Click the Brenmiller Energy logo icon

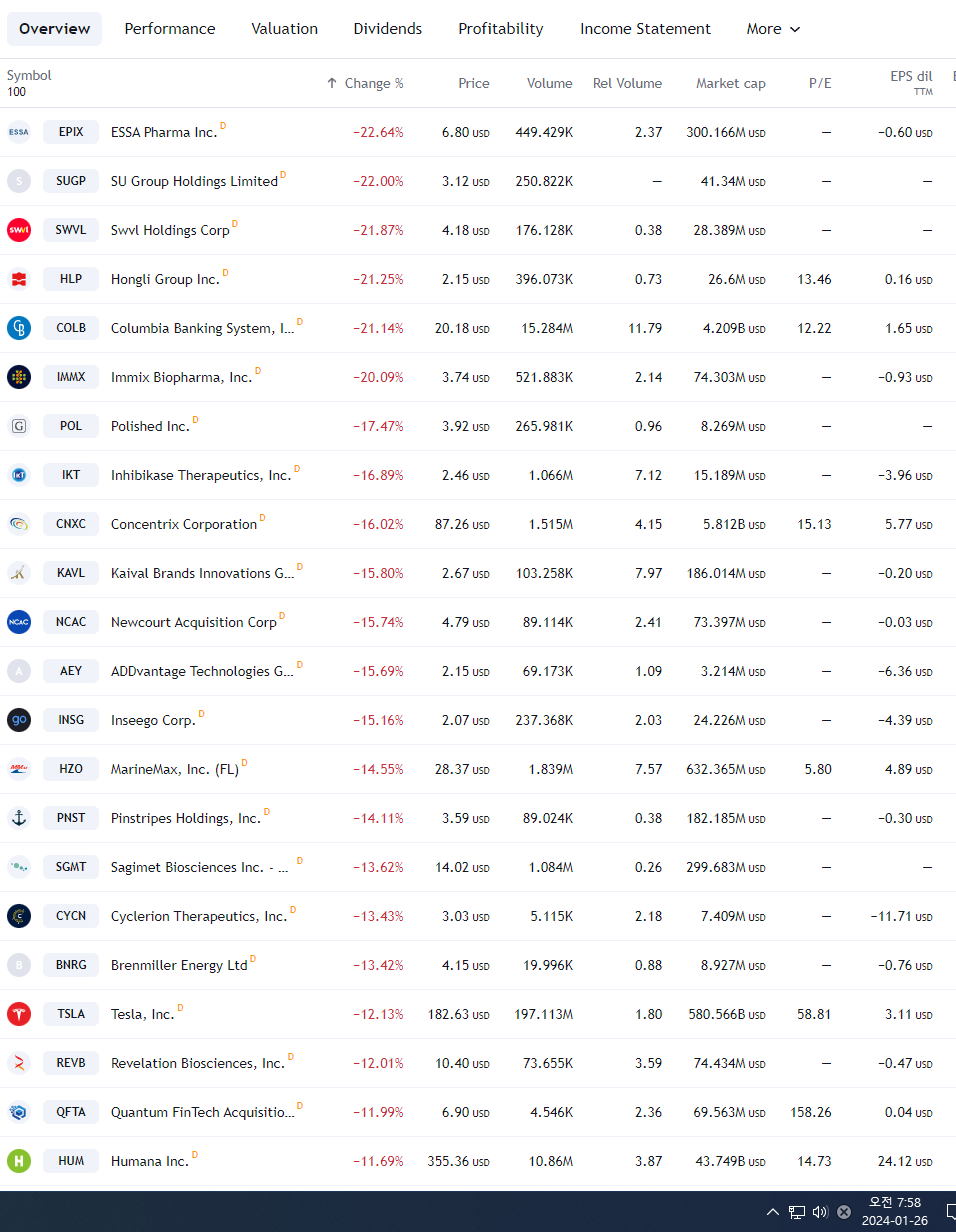pos(19,965)
